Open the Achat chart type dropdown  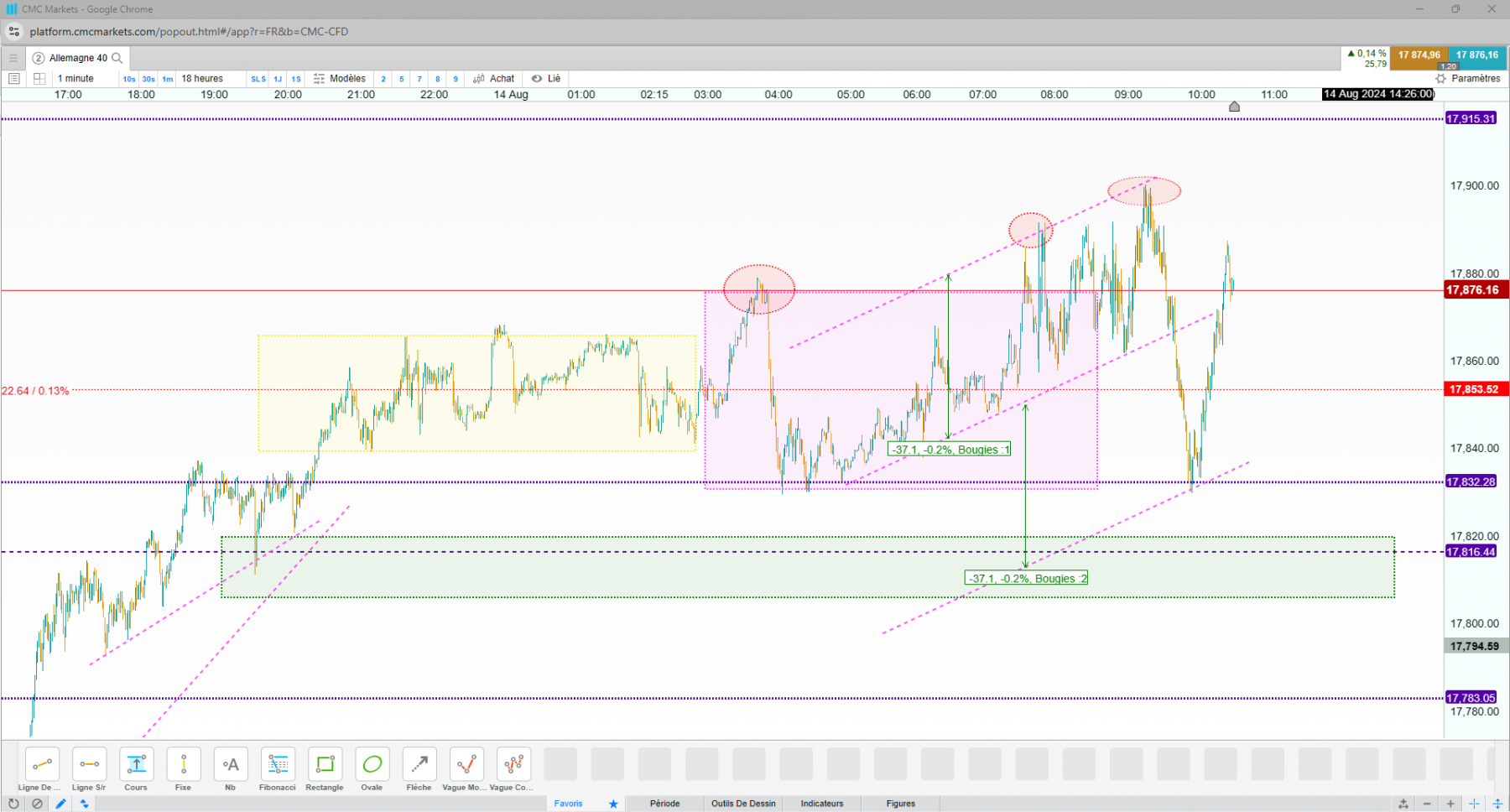click(x=494, y=79)
